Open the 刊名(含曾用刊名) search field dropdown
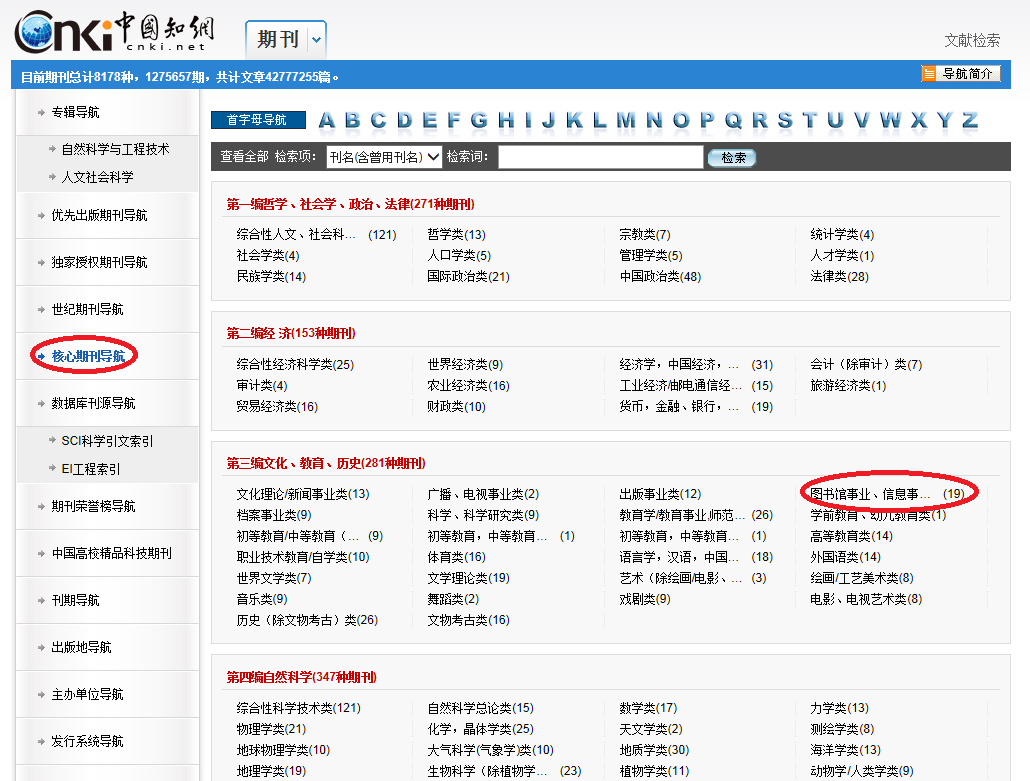Image resolution: width=1030 pixels, height=781 pixels. pos(384,157)
